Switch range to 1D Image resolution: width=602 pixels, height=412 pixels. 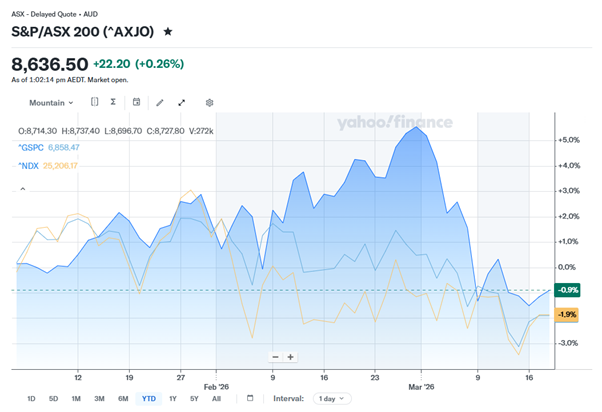pyautogui.click(x=31, y=399)
